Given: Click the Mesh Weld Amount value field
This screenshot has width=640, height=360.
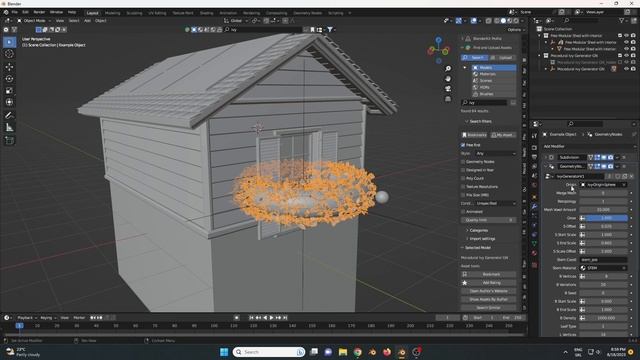Looking at the screenshot, I should [x=603, y=210].
